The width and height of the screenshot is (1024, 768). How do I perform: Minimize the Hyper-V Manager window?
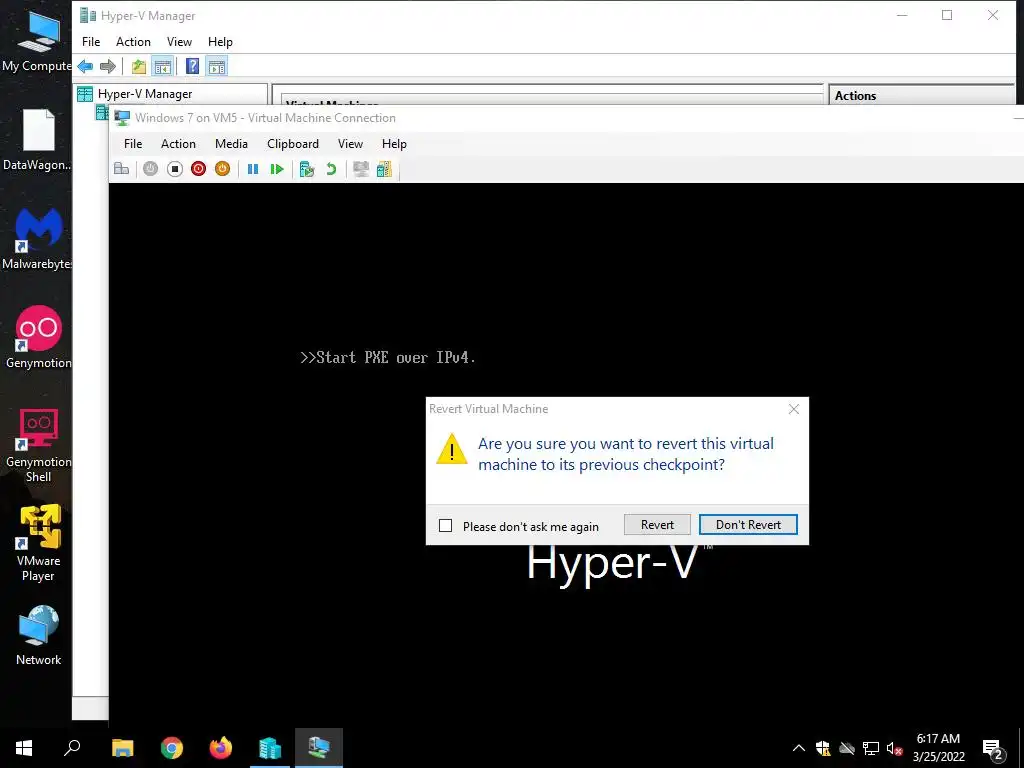coord(902,15)
